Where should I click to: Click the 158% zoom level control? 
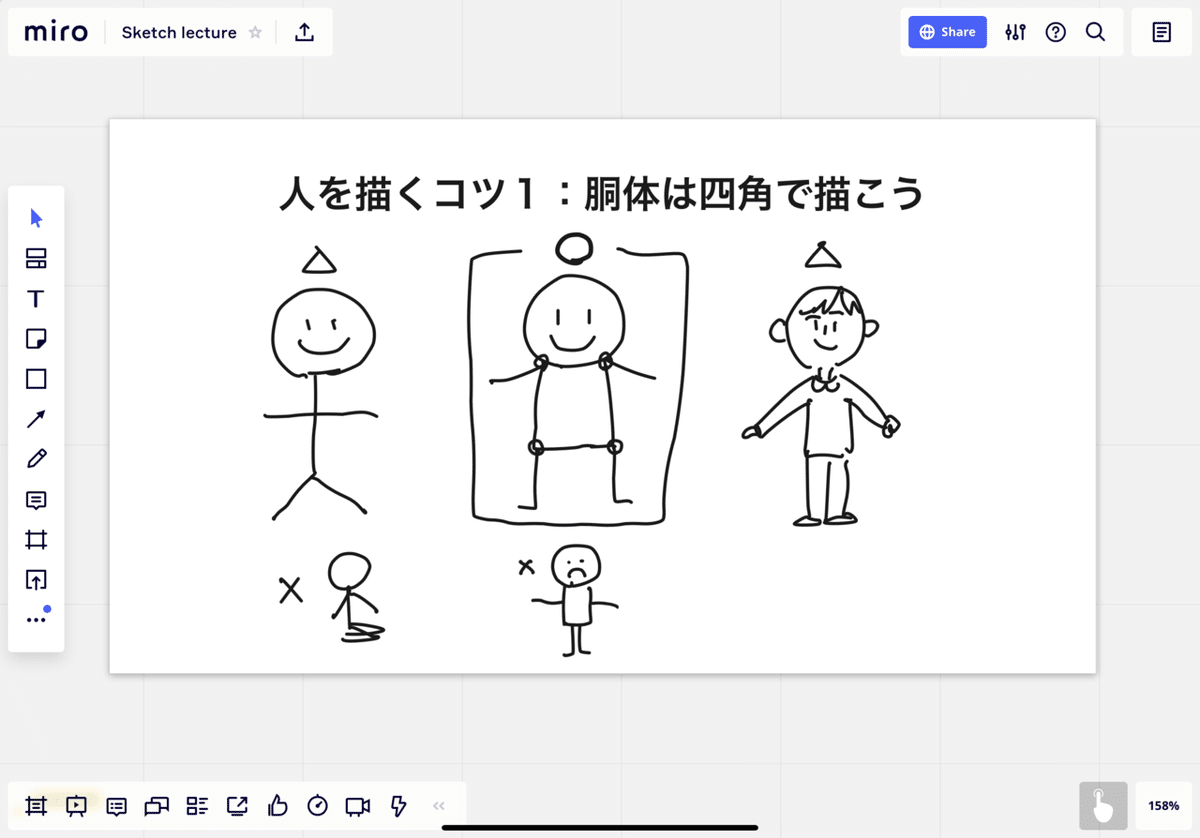[1162, 805]
